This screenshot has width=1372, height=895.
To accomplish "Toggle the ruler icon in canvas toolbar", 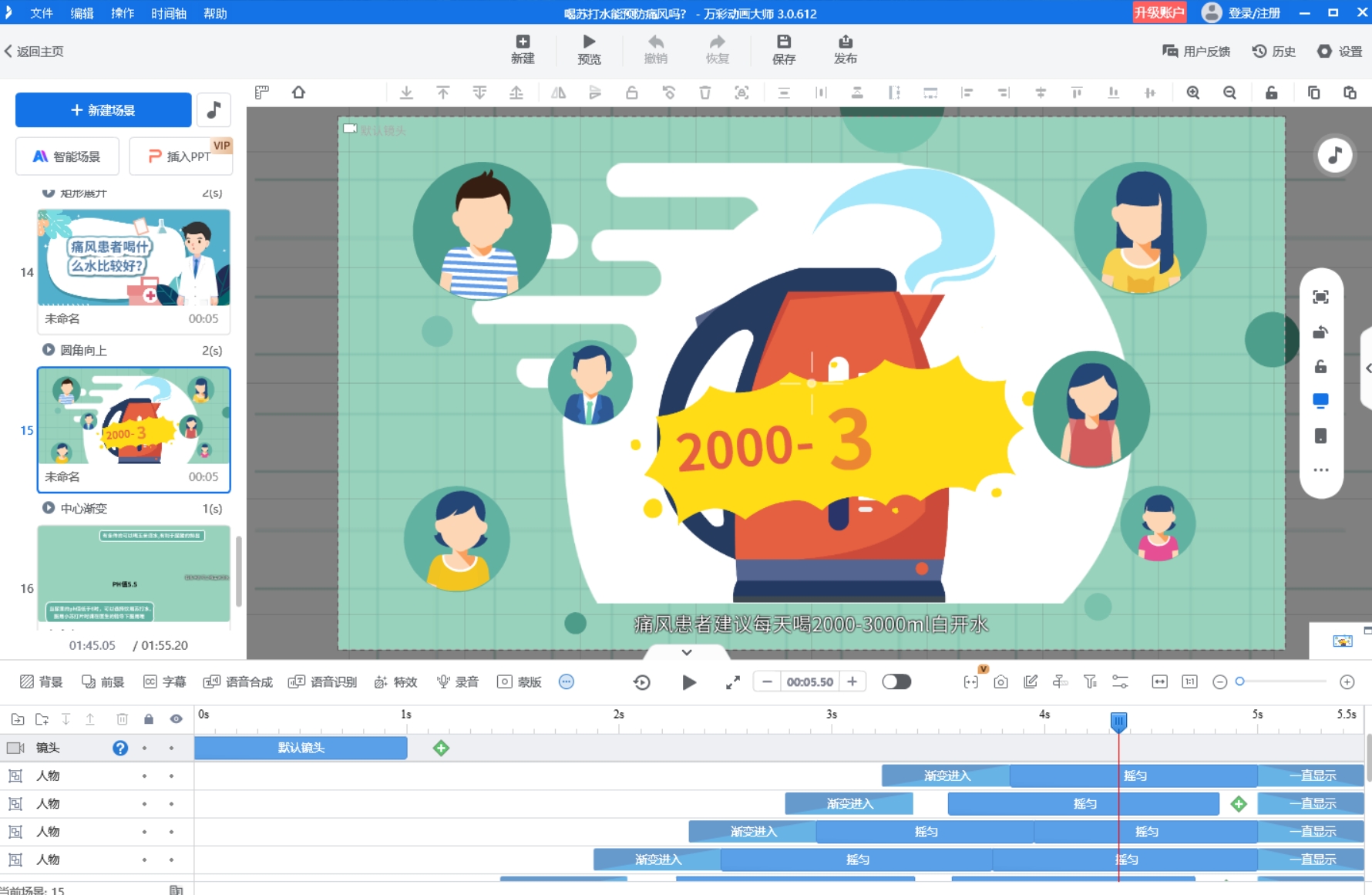I will (262, 93).
